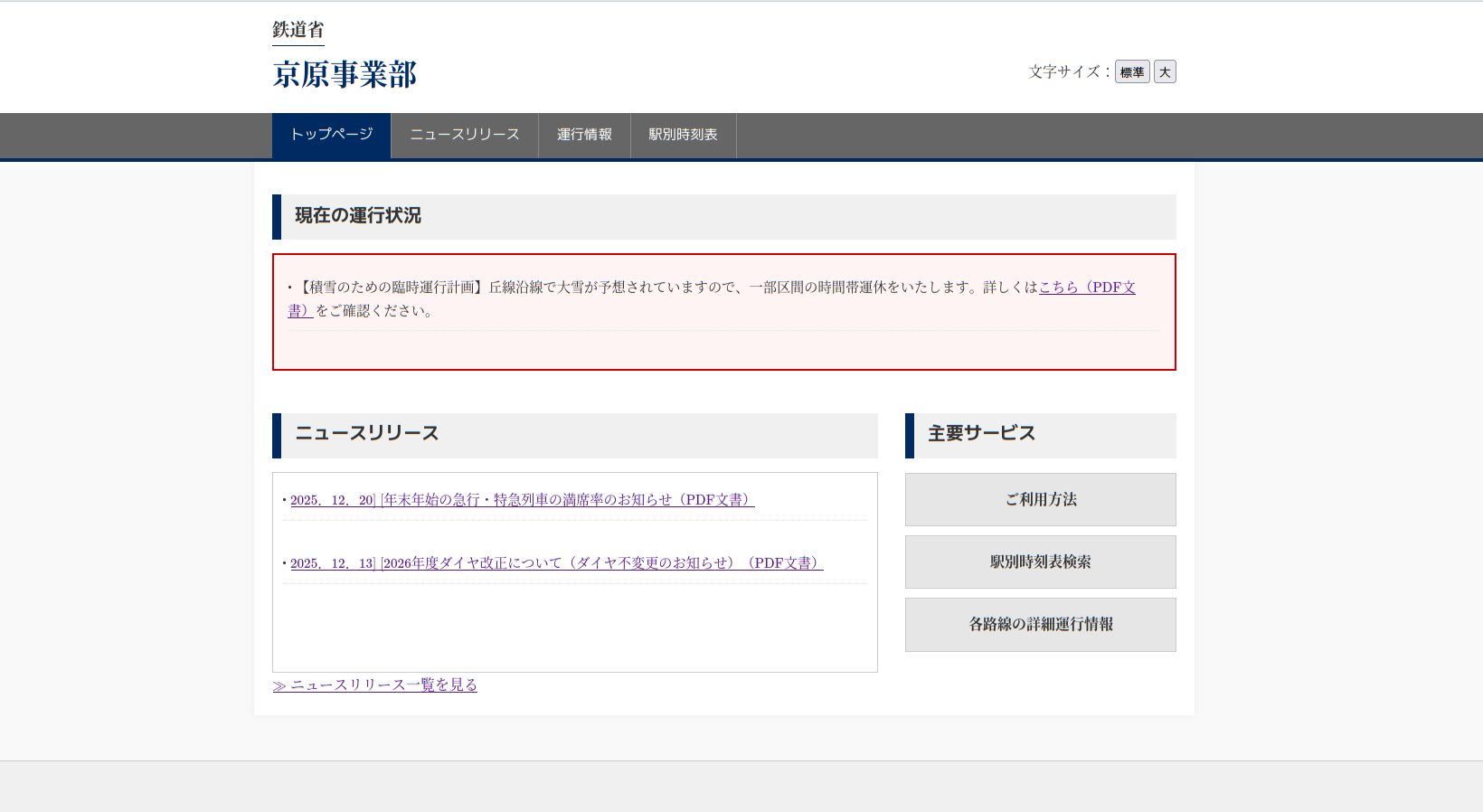The width and height of the screenshot is (1483, 812).
Task: Click the 現在の運行状況 section heading
Action: pyautogui.click(x=358, y=216)
